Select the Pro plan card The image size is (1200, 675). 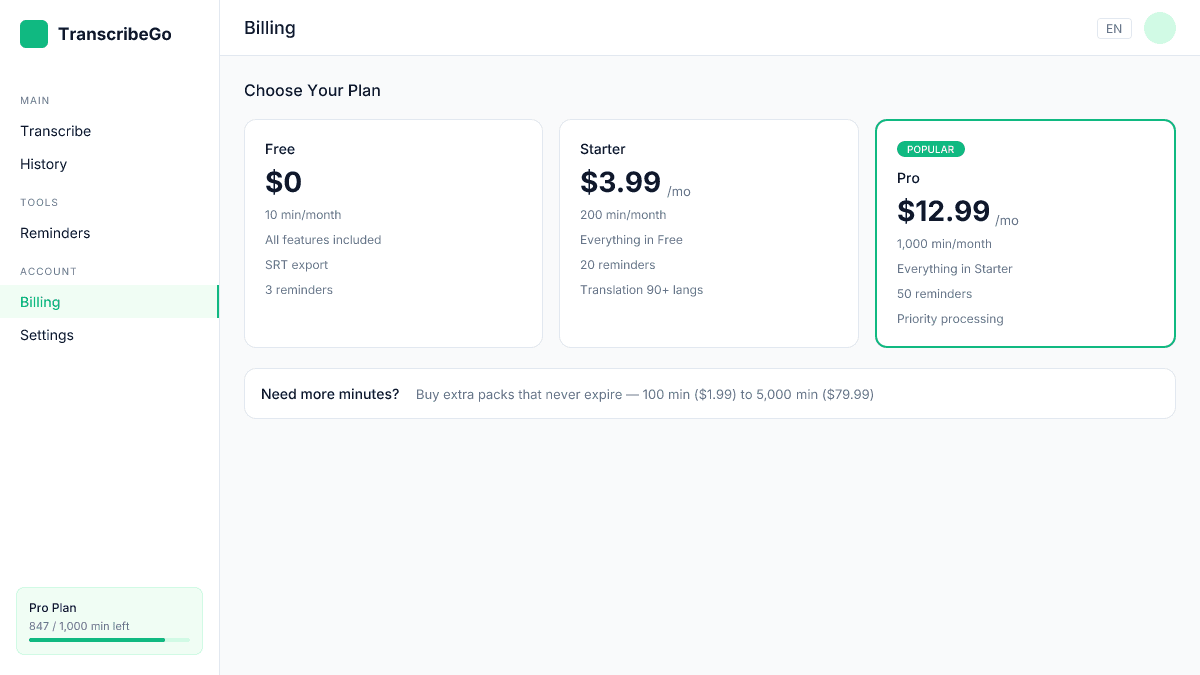1025,233
